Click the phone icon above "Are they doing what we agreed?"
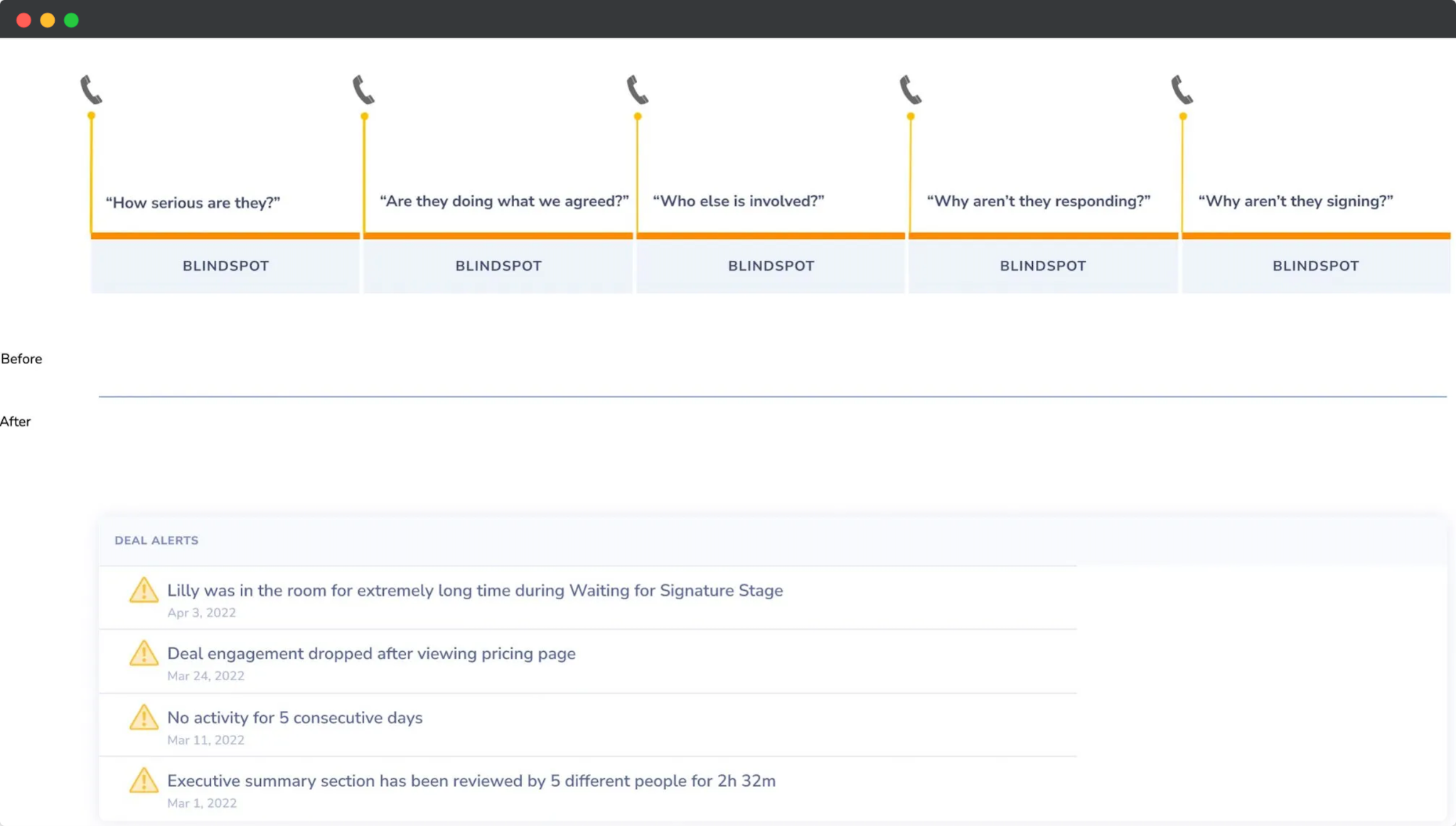Viewport: 1456px width, 826px height. (x=364, y=88)
